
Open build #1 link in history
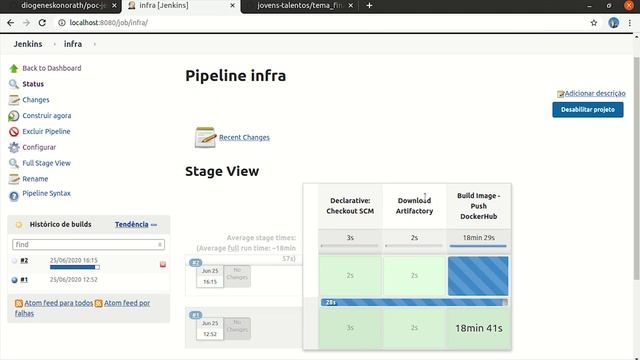click(24, 280)
